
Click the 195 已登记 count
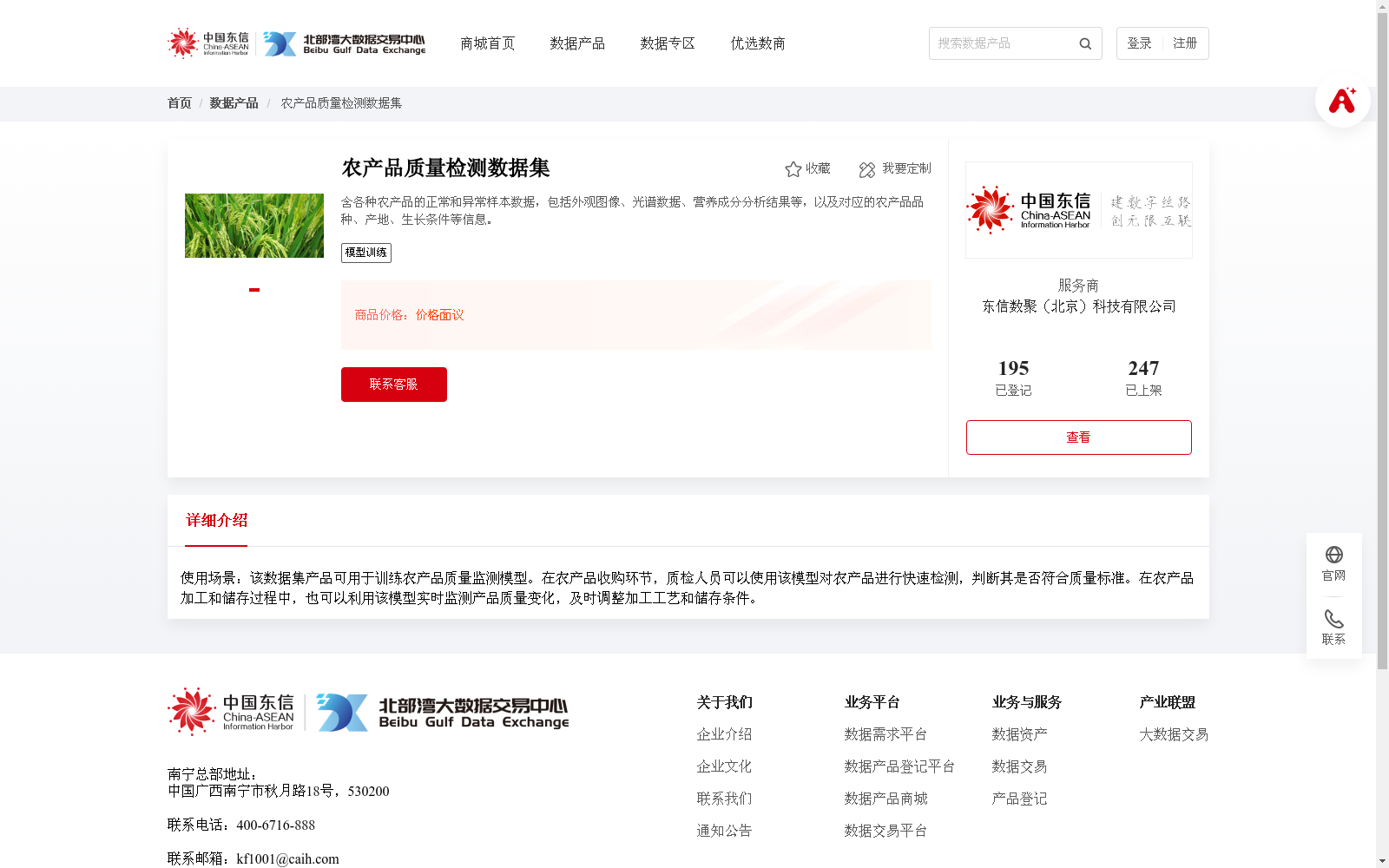[x=1014, y=378]
